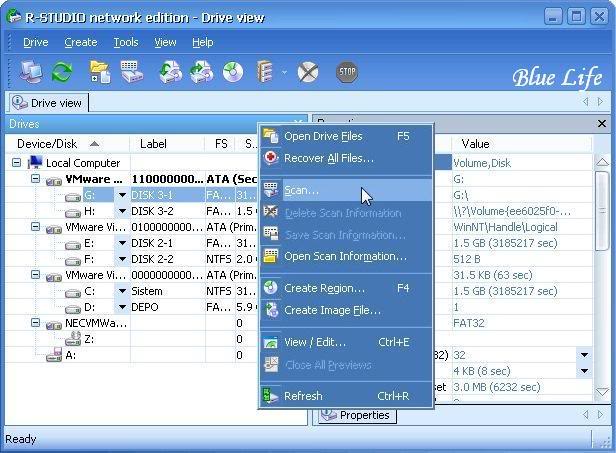Select the E: DISK 2-1 partition row

pos(132,243)
